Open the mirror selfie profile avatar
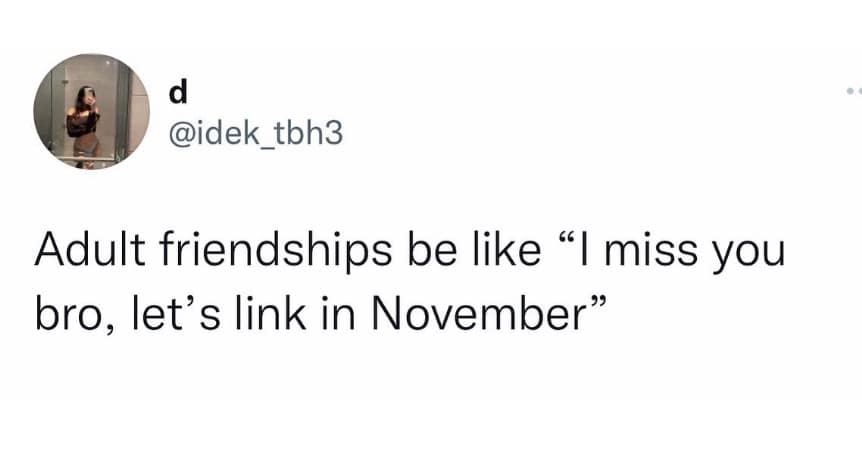862x476 pixels. coord(92,112)
